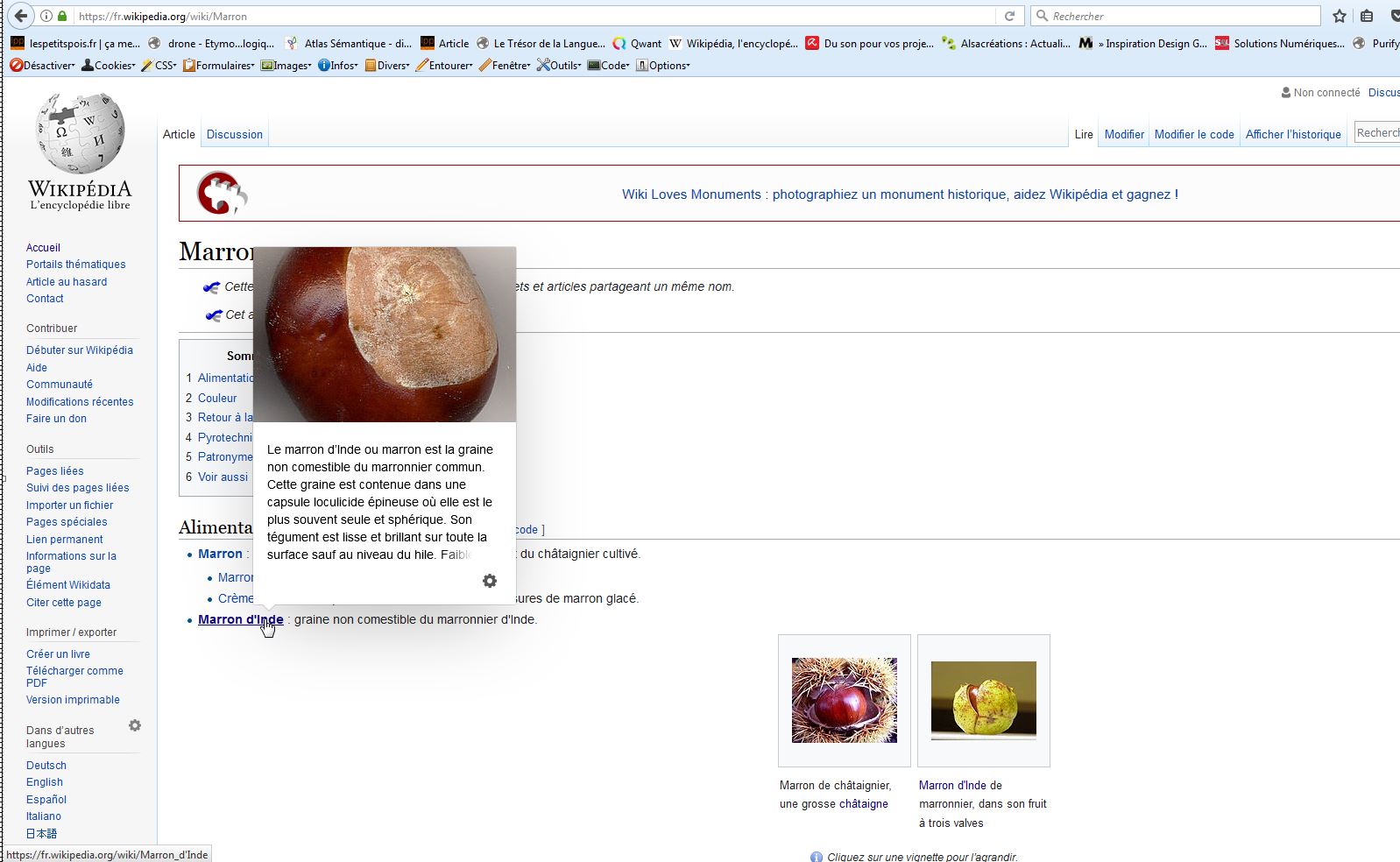Open the Afficher l'historique tab
Screen dimensions: 1400x862
point(1292,134)
